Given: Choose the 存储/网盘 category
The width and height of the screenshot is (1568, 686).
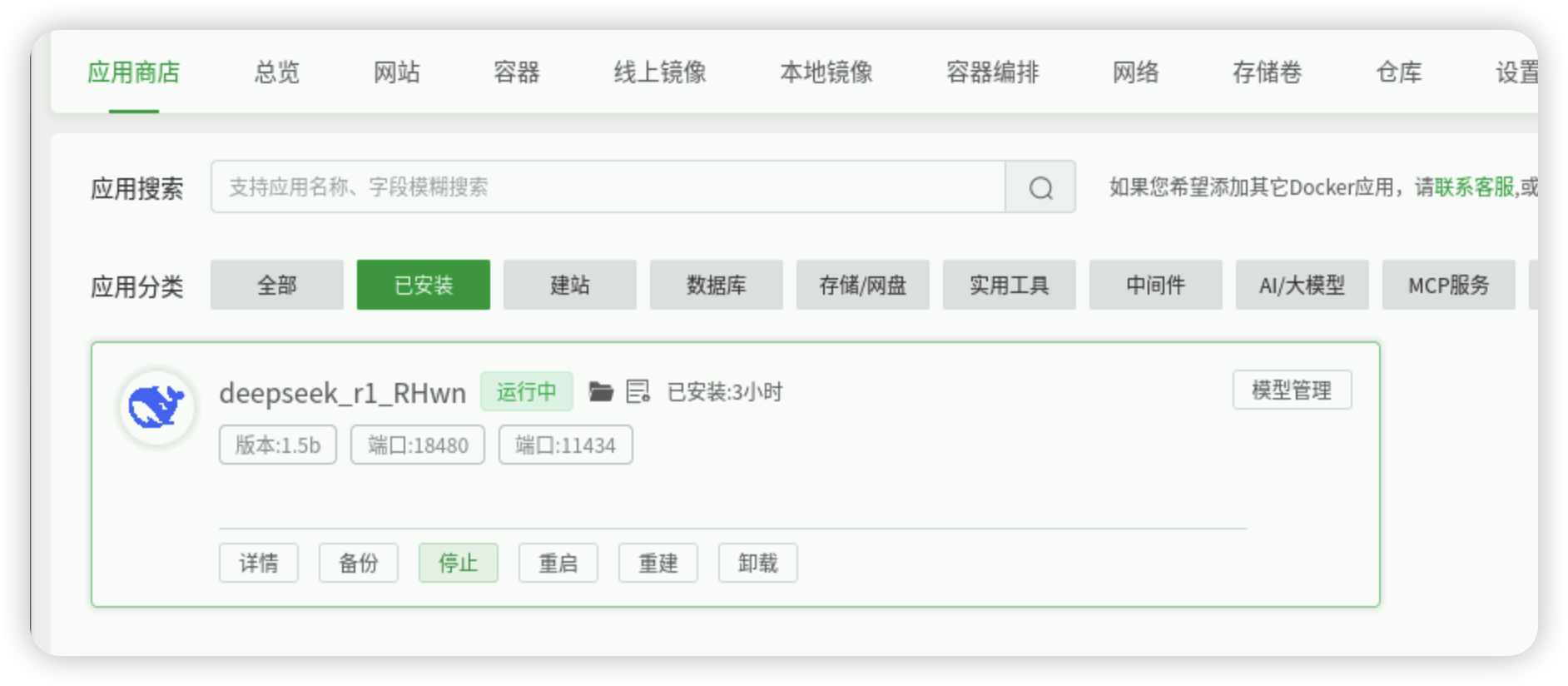Looking at the screenshot, I should (x=863, y=286).
